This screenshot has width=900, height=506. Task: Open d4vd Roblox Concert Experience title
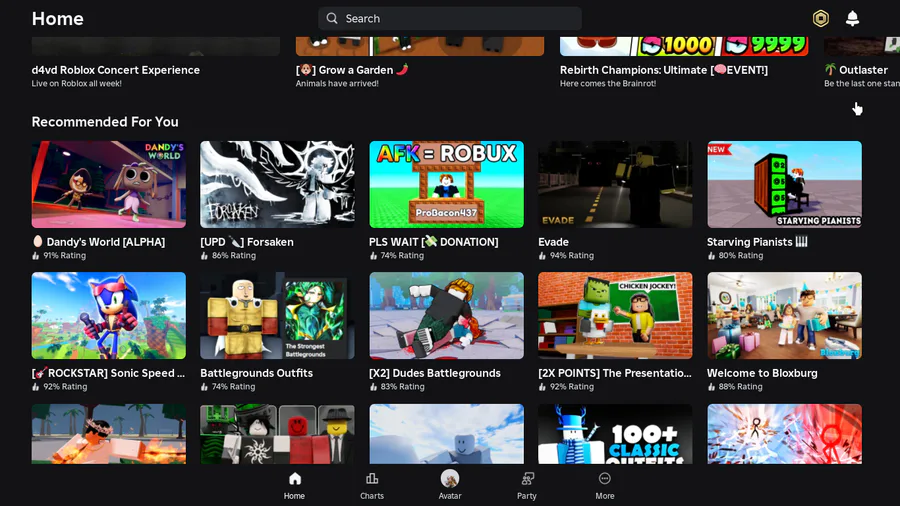tap(116, 70)
